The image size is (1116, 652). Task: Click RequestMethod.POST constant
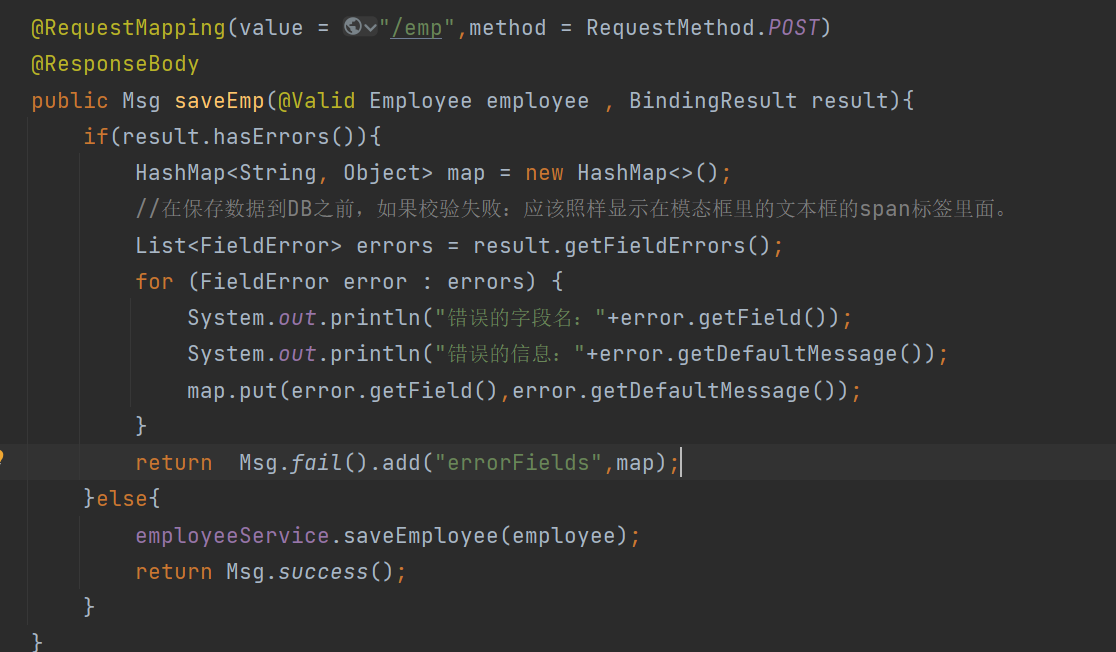point(703,28)
